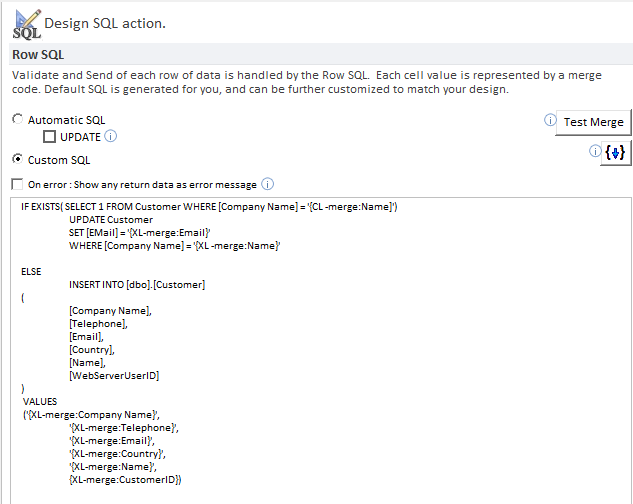
Task: Toggle On error show return data checkbox
Action: point(17,184)
